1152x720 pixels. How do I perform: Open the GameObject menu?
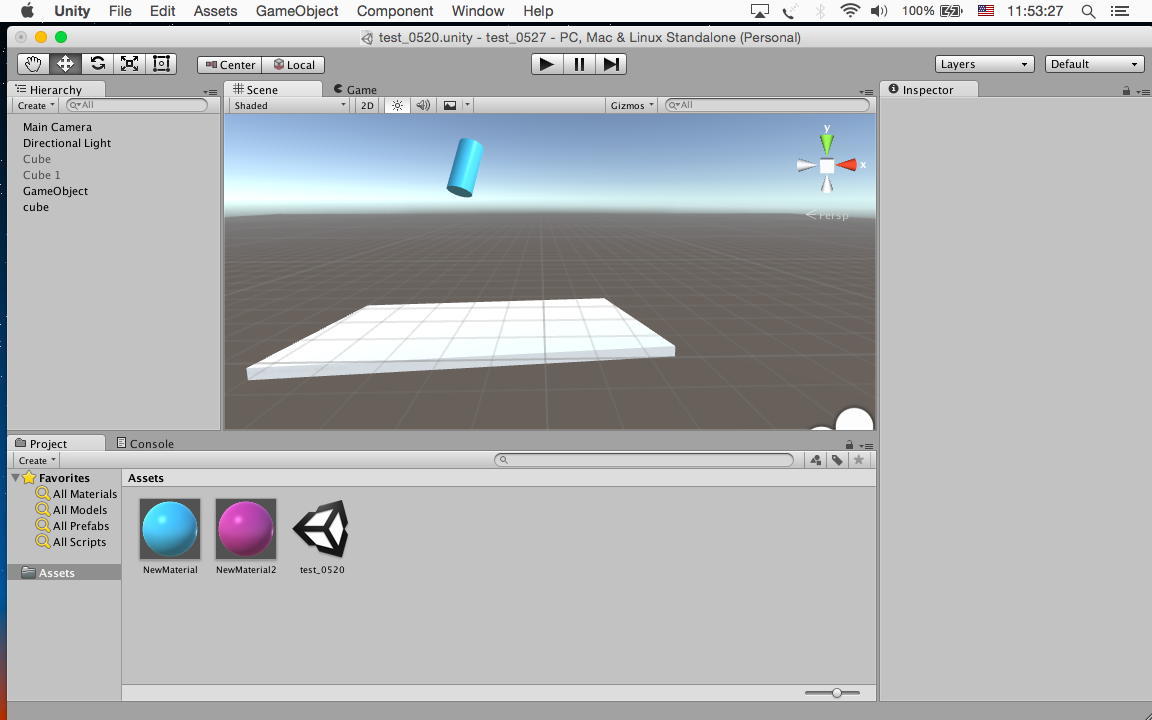[297, 11]
